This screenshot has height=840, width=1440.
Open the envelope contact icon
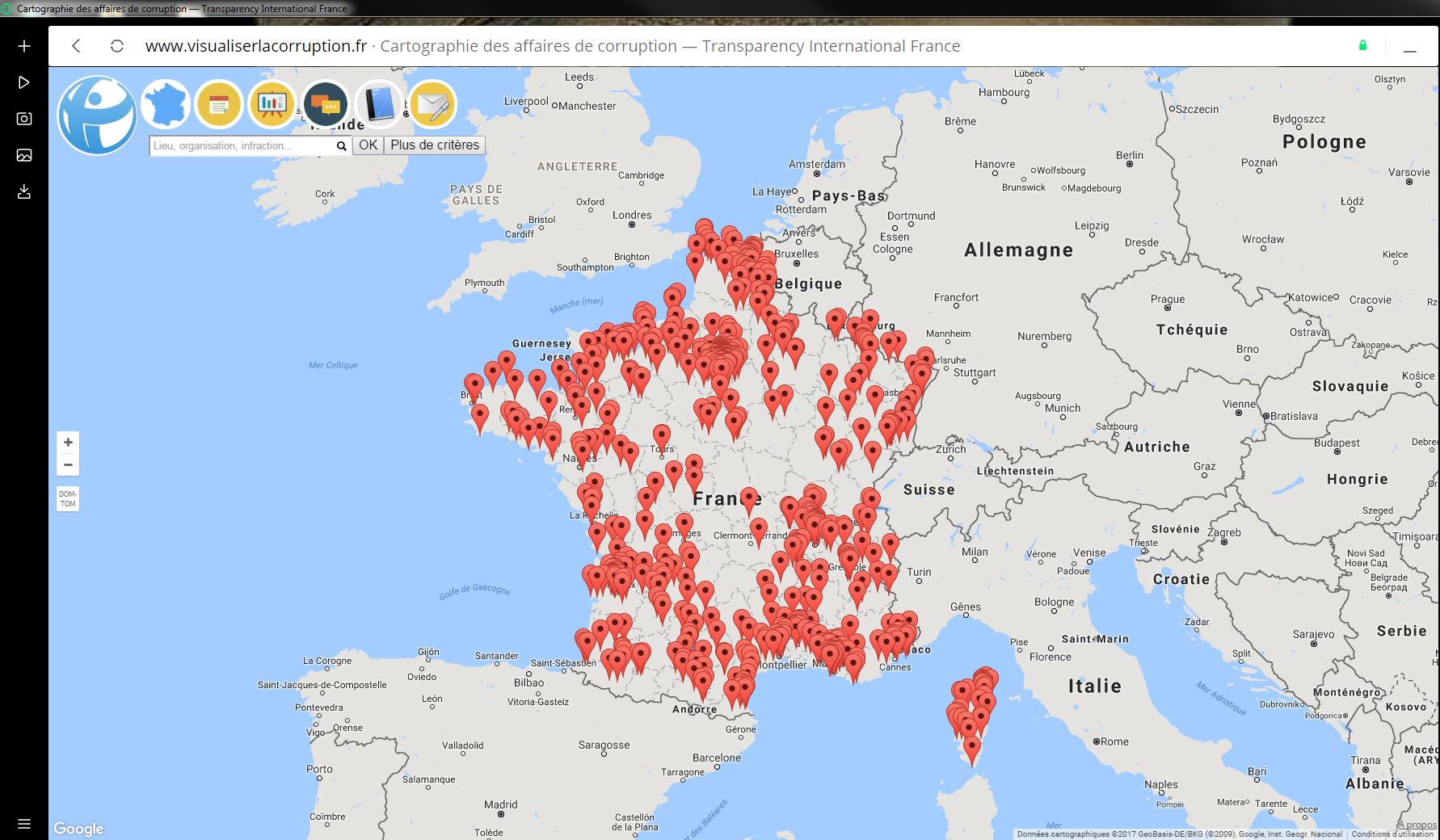pyautogui.click(x=432, y=104)
